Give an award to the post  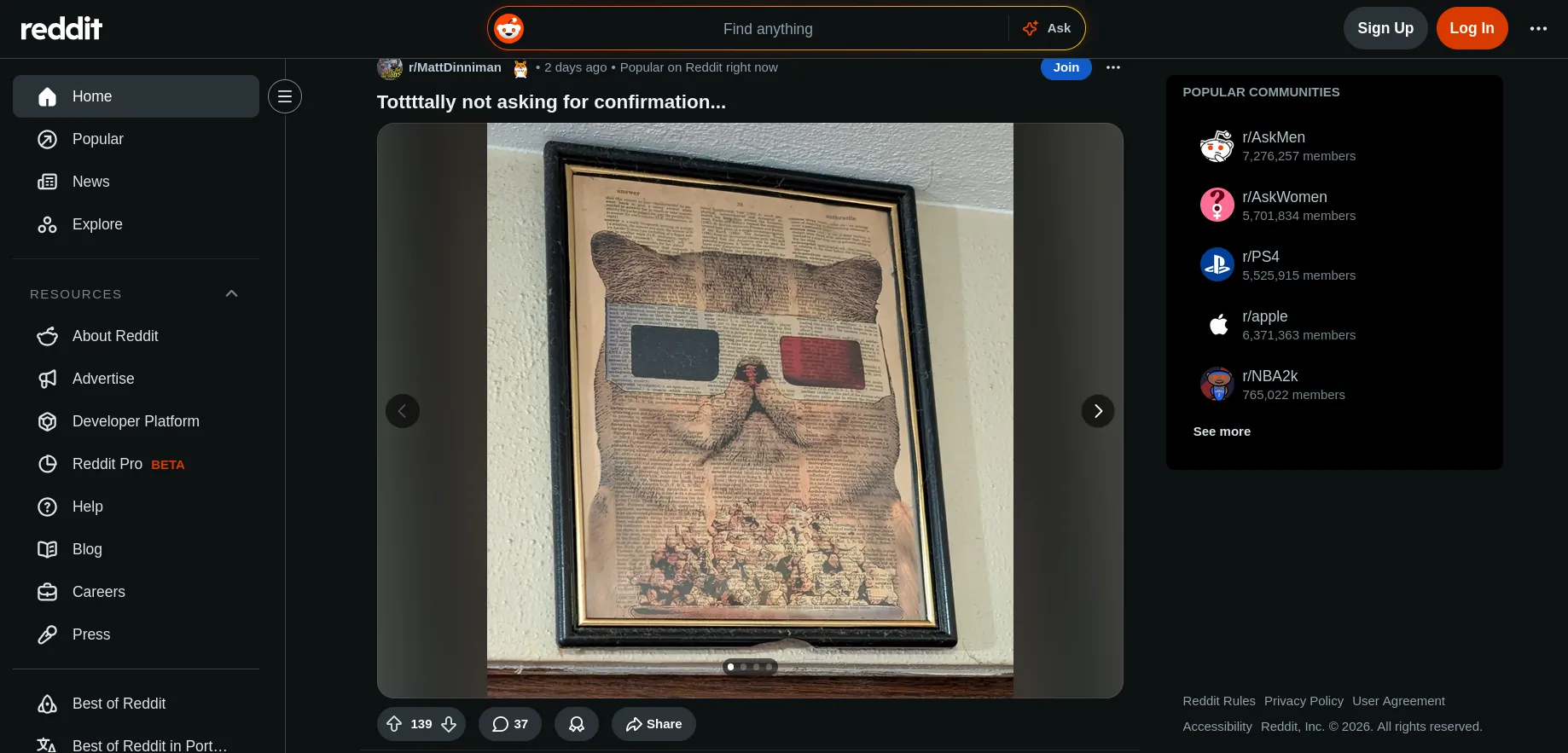tap(577, 724)
